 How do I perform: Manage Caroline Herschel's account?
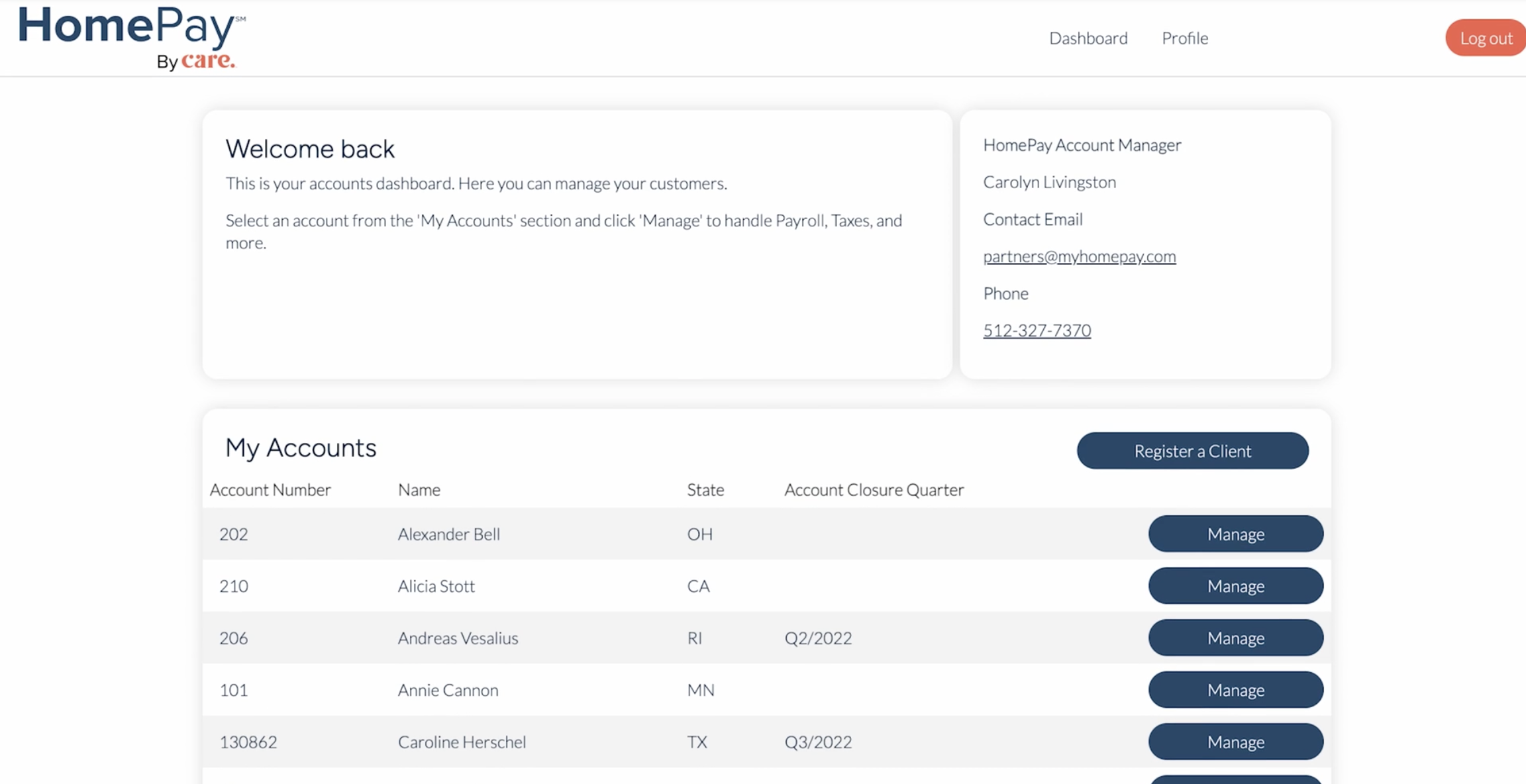point(1235,742)
